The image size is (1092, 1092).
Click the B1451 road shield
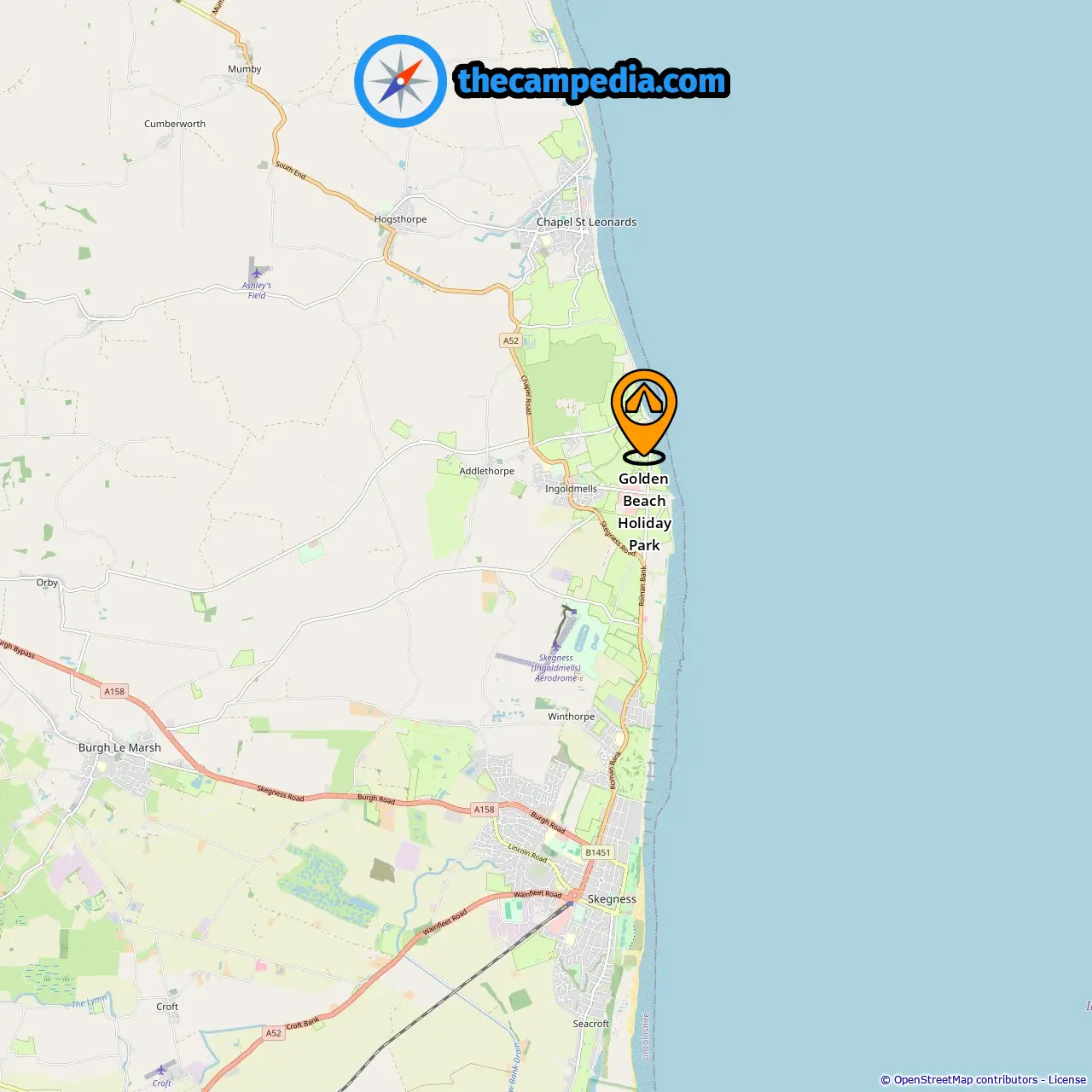click(x=598, y=852)
